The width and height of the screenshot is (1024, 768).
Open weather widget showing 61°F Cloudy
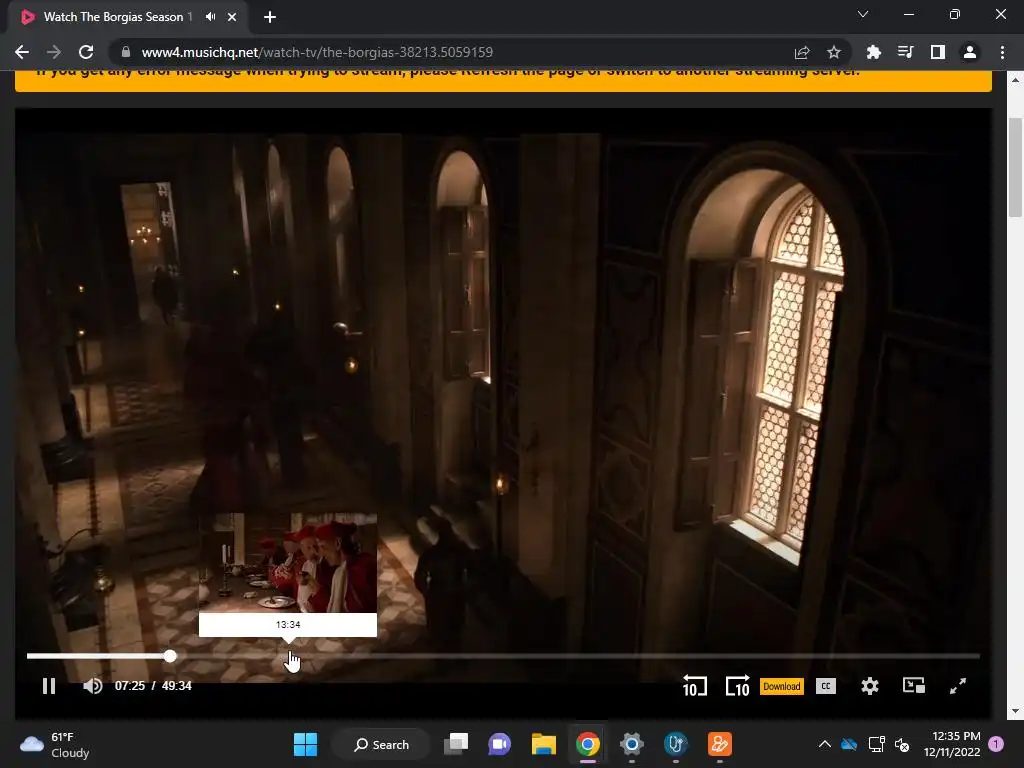(x=55, y=744)
